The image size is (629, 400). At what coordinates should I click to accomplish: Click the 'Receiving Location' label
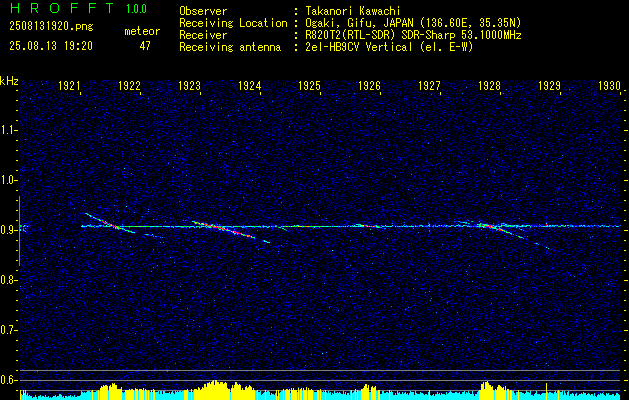tap(233, 23)
